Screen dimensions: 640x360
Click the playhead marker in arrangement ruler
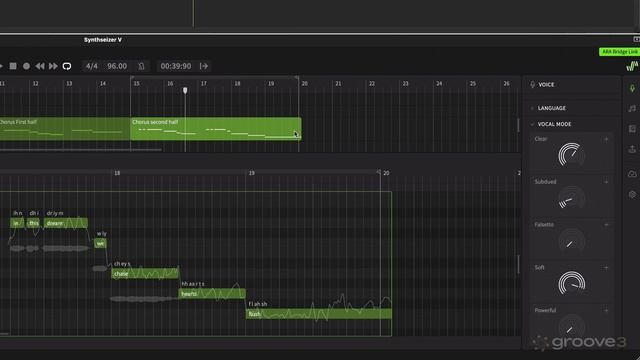click(x=185, y=90)
